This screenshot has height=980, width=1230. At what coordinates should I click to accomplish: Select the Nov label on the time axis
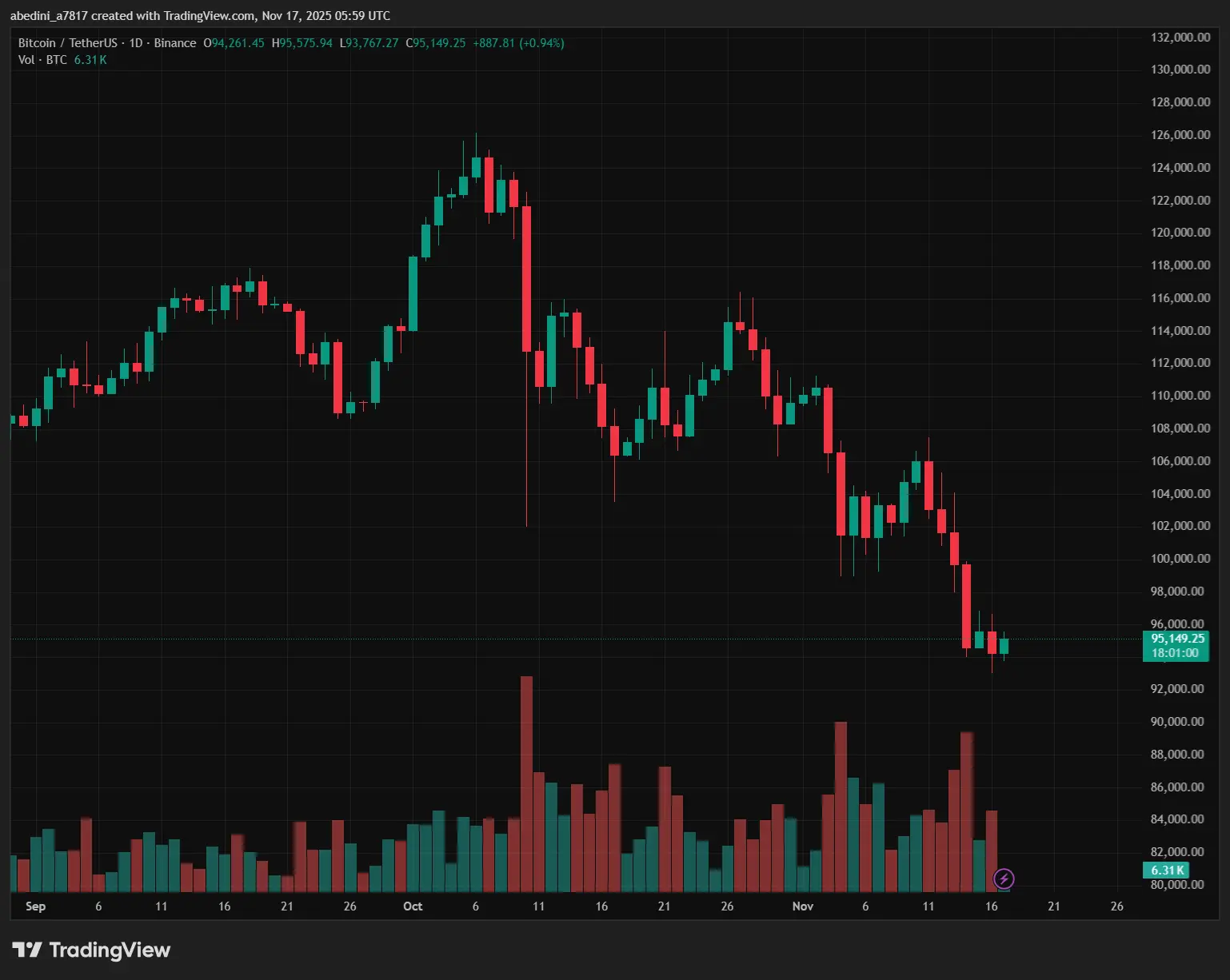[x=802, y=906]
